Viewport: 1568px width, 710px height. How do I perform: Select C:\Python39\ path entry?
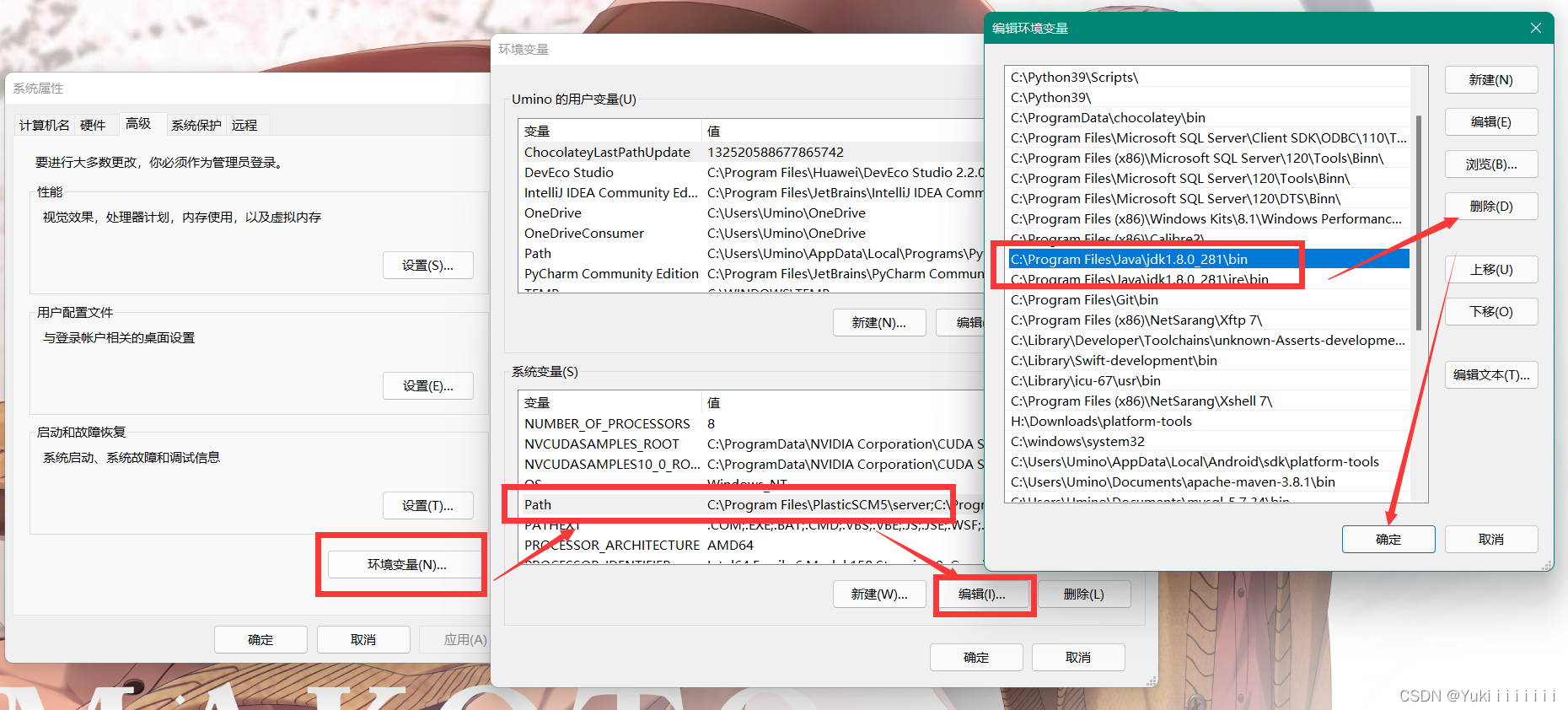point(1208,97)
